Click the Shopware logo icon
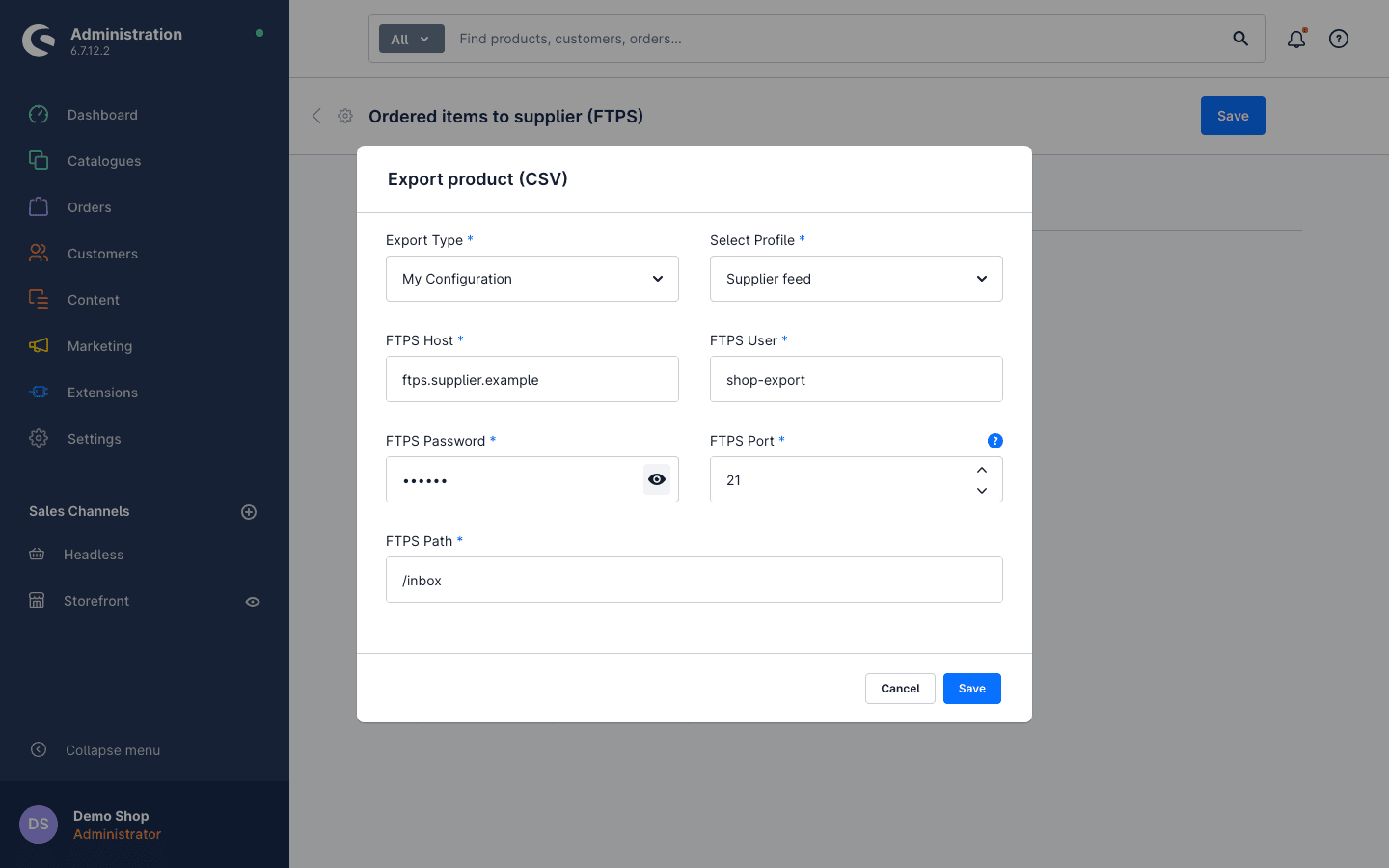 [39, 41]
